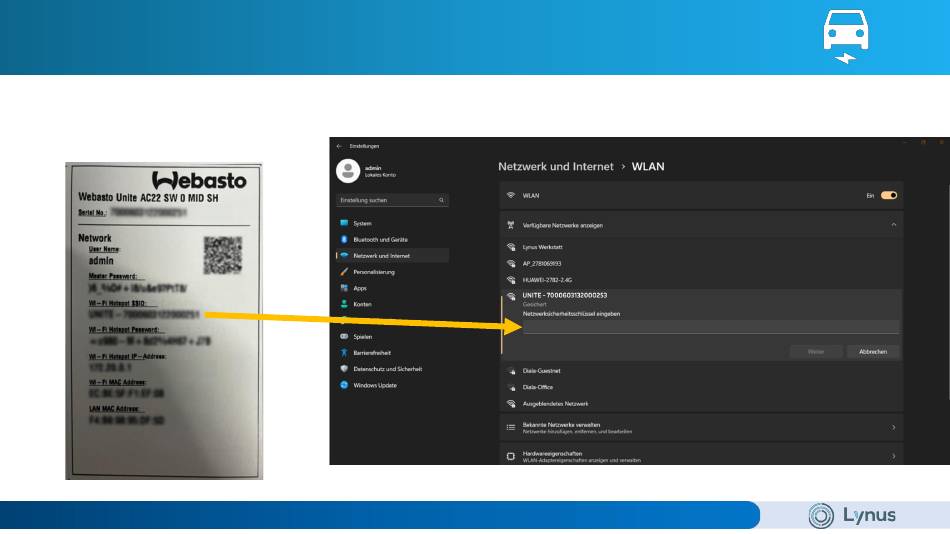
Task: Click the Wi-Fi icon of Ausgeblendetes Netzwerk
Action: 511,403
